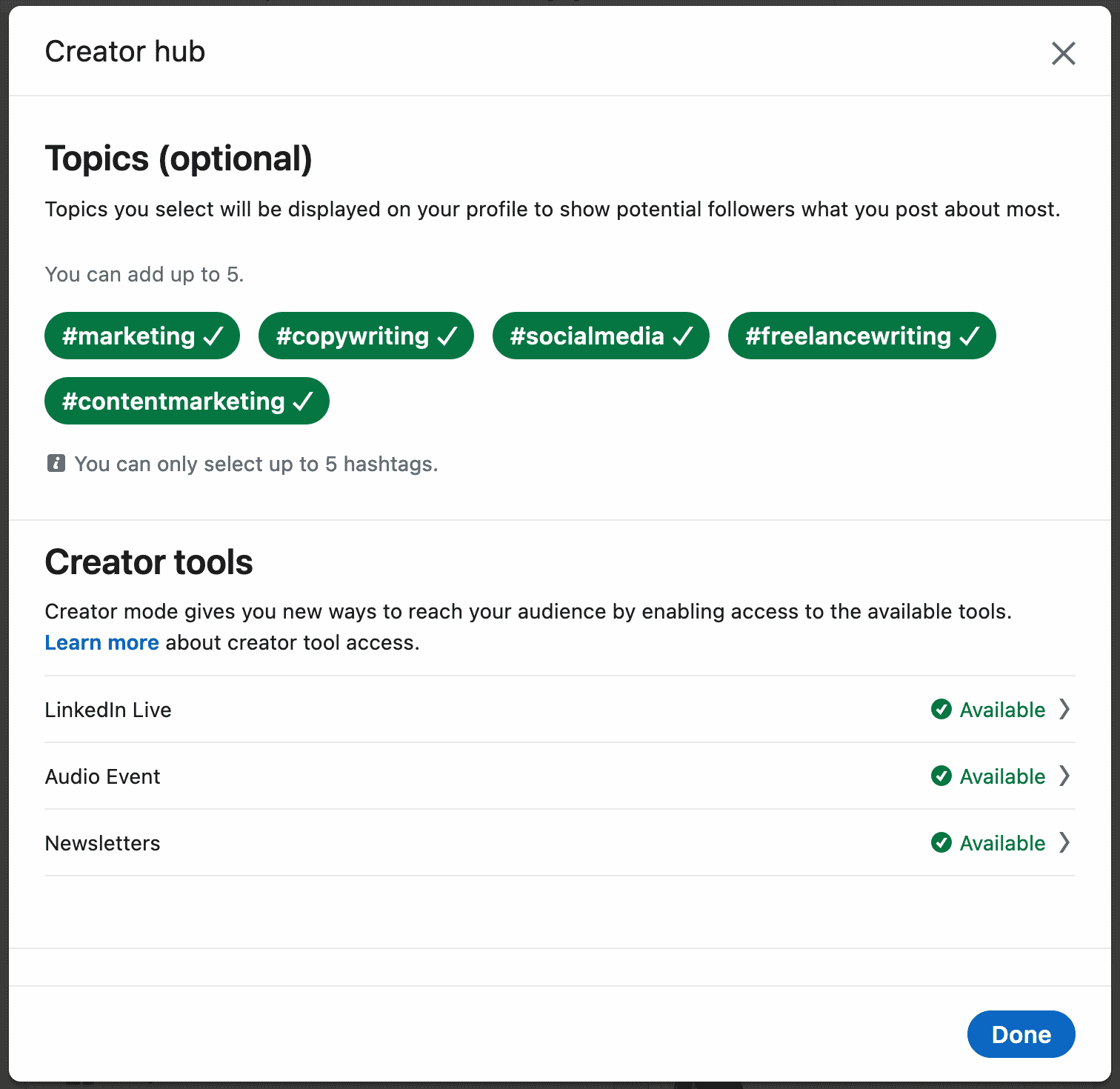Expand Newsletters chevron arrow
The width and height of the screenshot is (1120, 1089).
point(1064,842)
